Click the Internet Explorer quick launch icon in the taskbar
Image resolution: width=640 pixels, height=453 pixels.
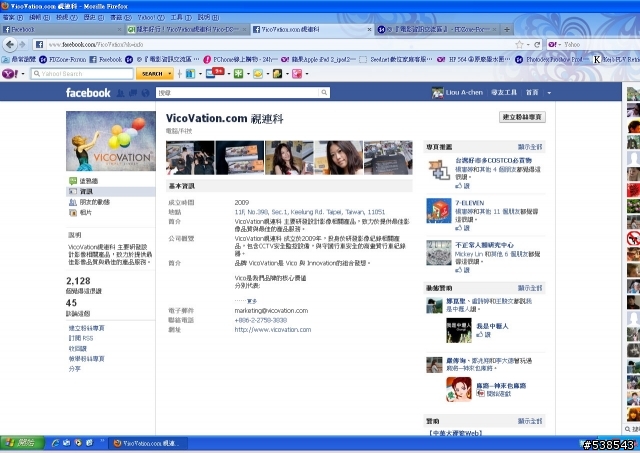pos(55,443)
